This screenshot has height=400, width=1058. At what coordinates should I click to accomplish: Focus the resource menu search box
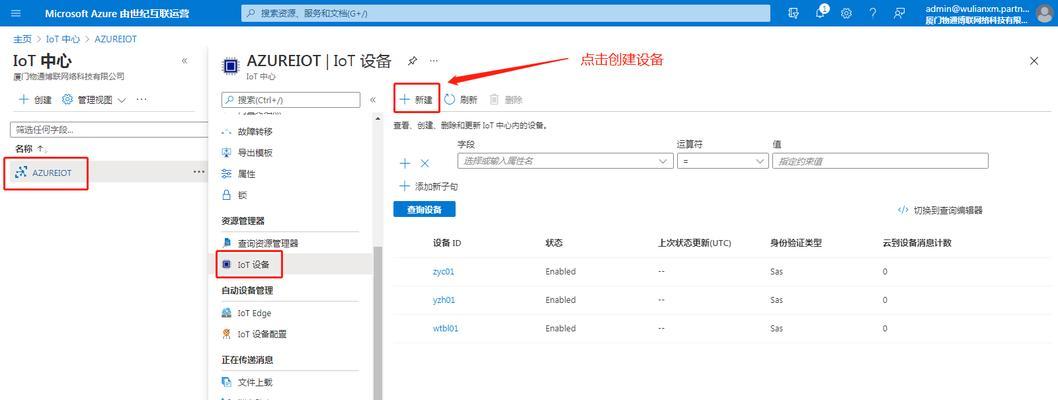click(x=291, y=100)
